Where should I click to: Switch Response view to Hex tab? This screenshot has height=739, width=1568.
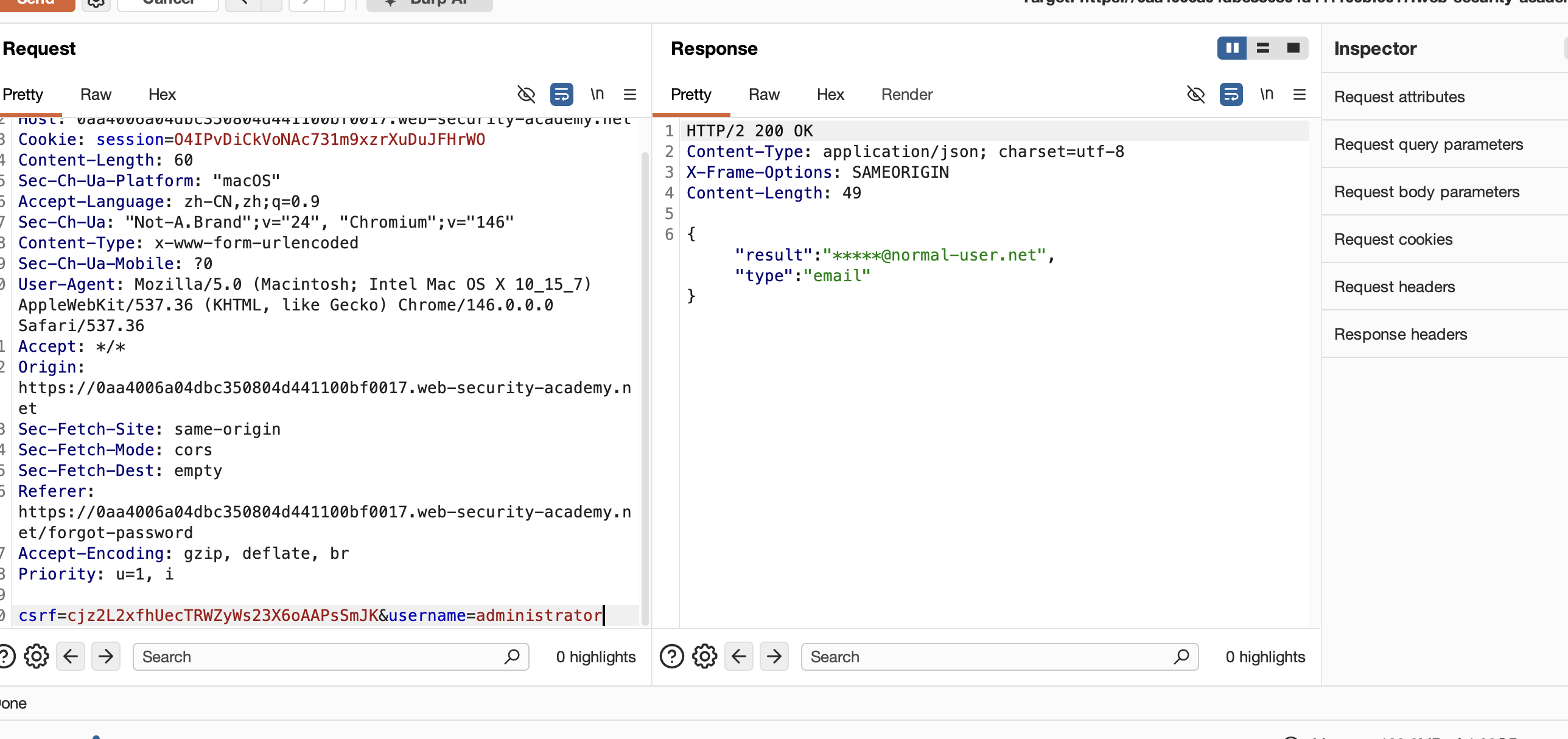[830, 94]
